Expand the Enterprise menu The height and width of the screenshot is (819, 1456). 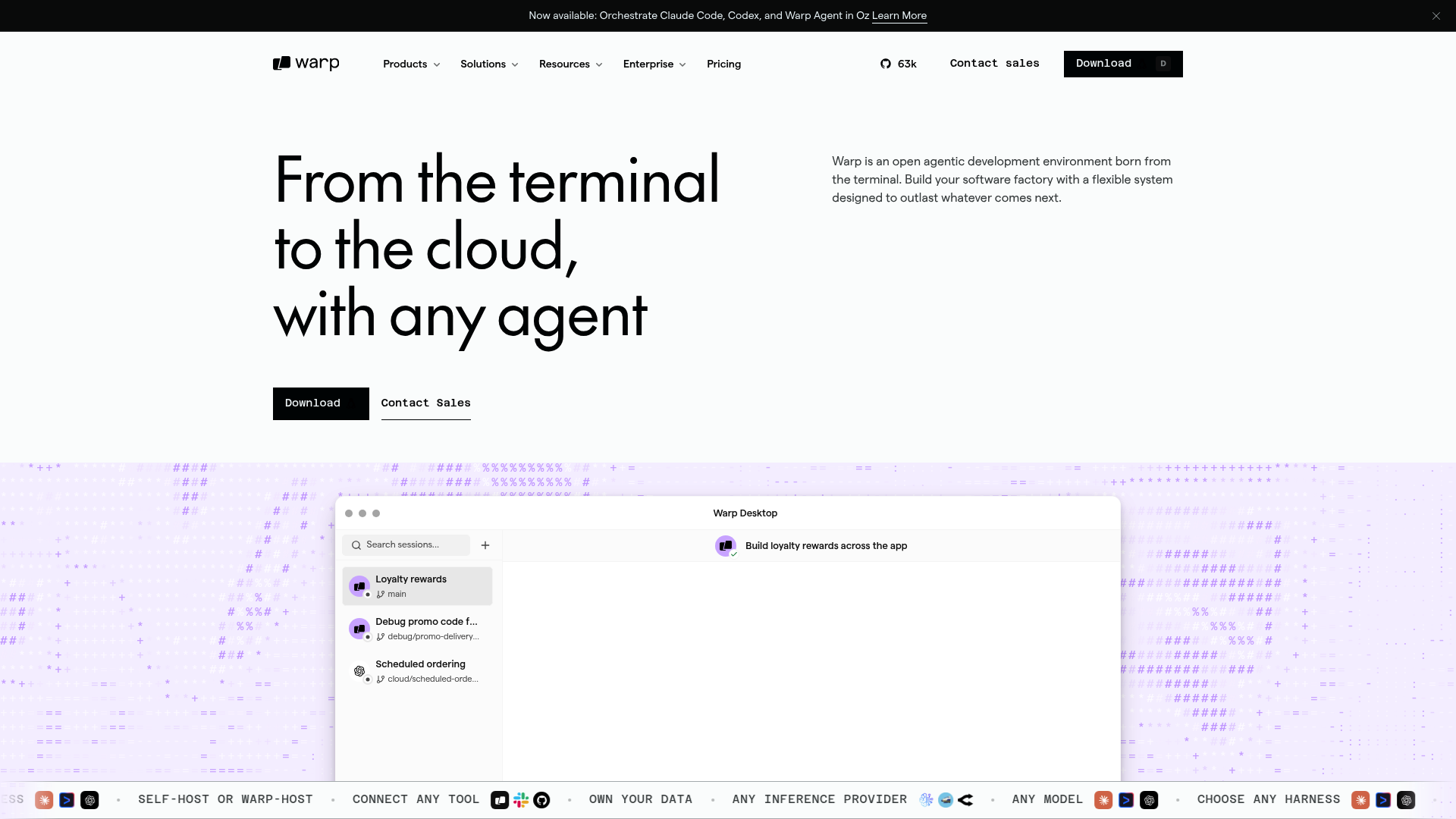(654, 64)
